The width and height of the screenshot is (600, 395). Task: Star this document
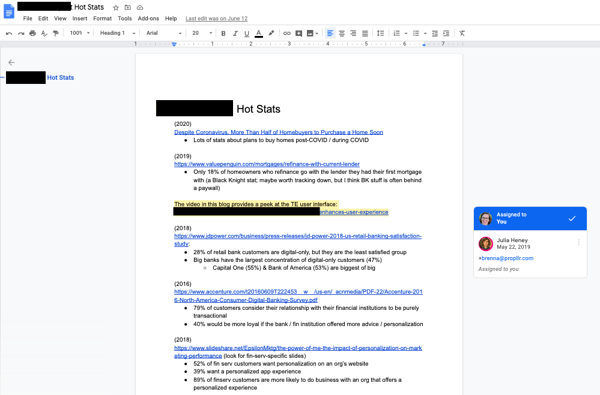pyautogui.click(x=116, y=8)
